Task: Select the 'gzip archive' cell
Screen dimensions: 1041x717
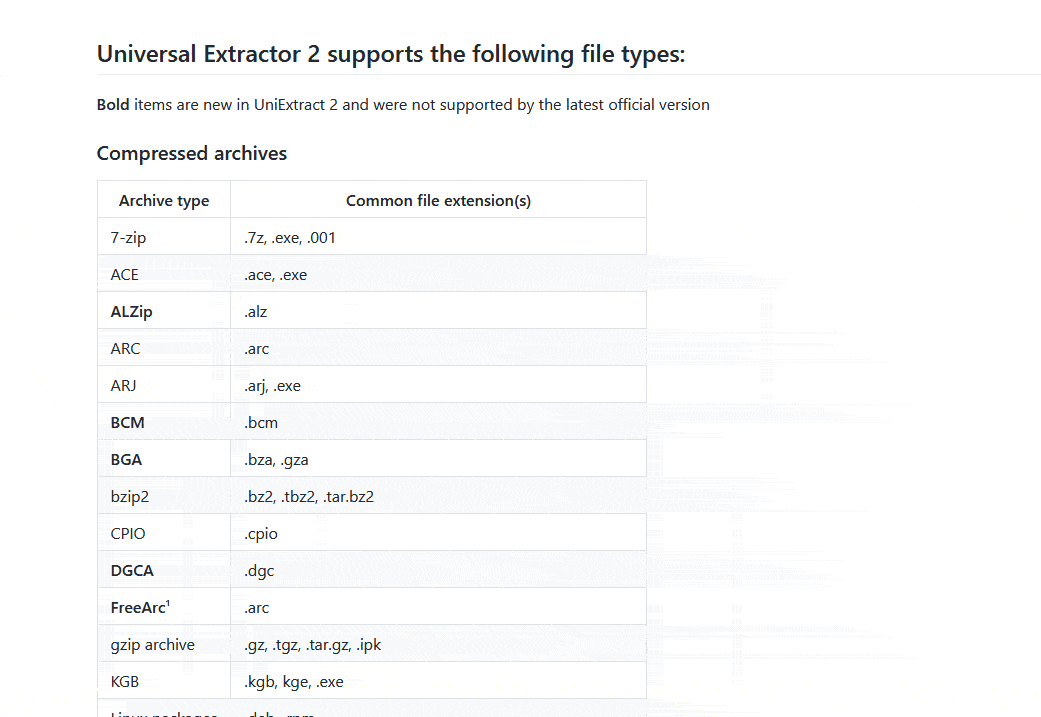Action: (x=164, y=645)
